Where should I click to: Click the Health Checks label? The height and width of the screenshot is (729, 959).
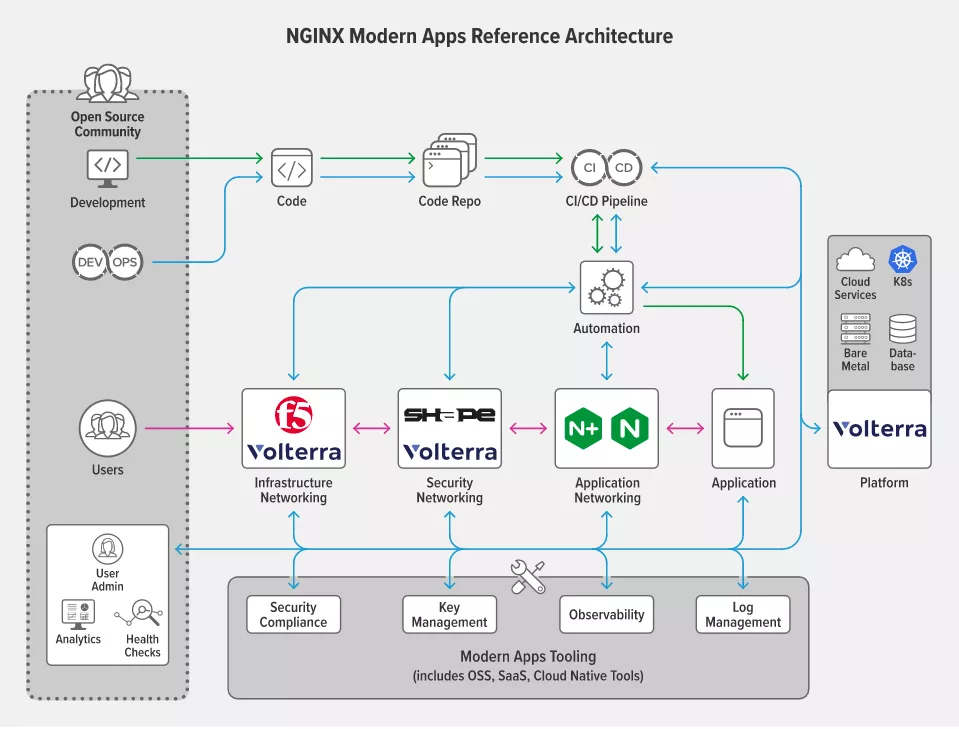click(x=143, y=646)
